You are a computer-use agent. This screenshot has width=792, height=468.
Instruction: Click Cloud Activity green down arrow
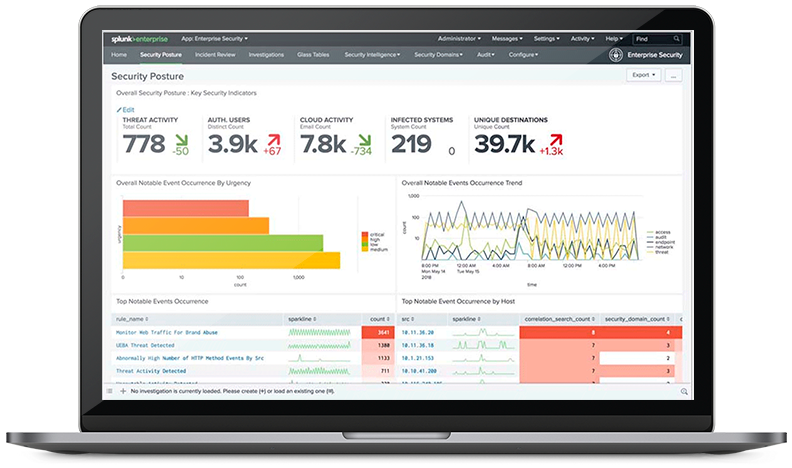click(365, 140)
